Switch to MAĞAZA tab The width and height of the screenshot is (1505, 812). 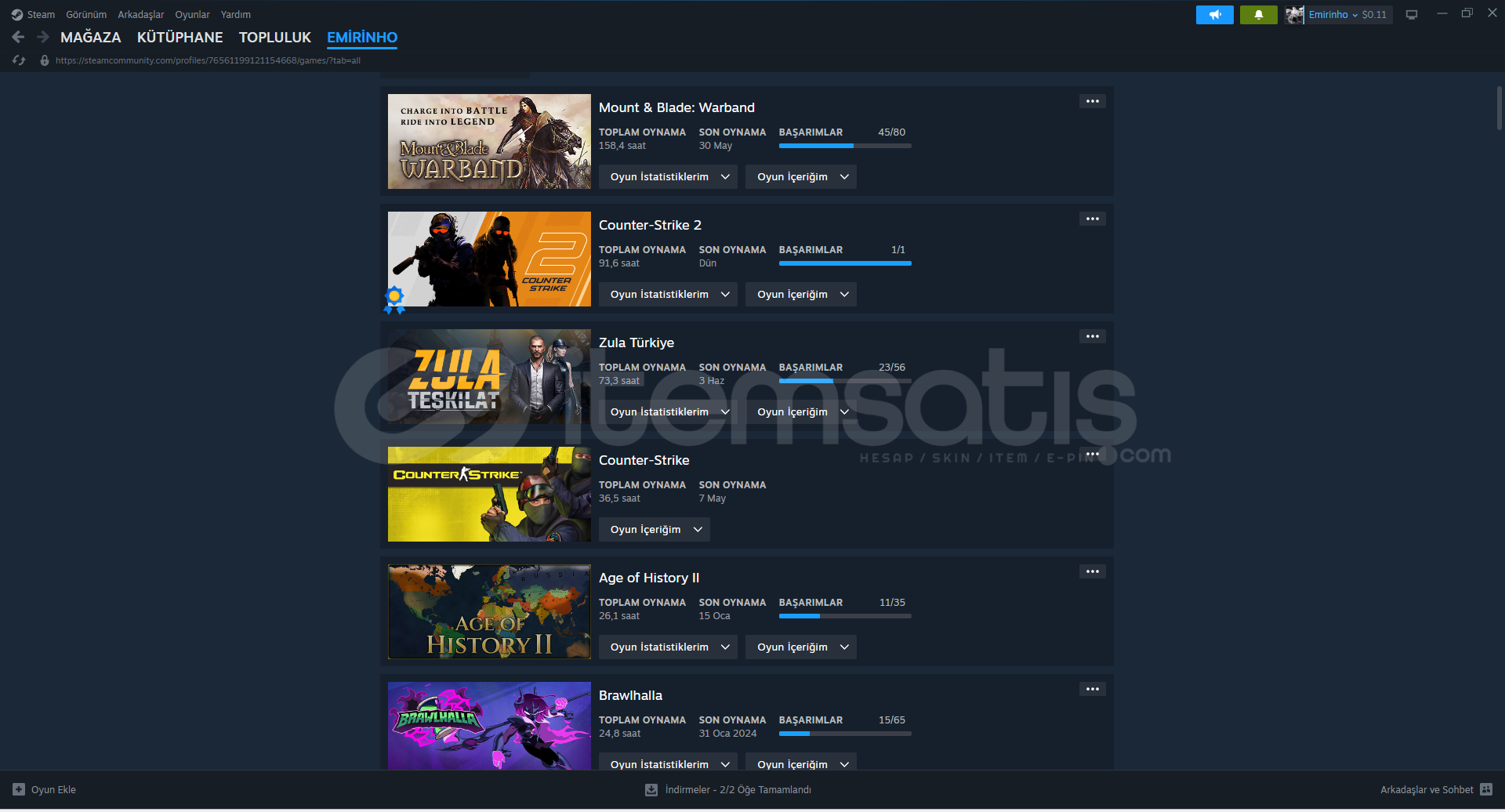click(x=91, y=38)
